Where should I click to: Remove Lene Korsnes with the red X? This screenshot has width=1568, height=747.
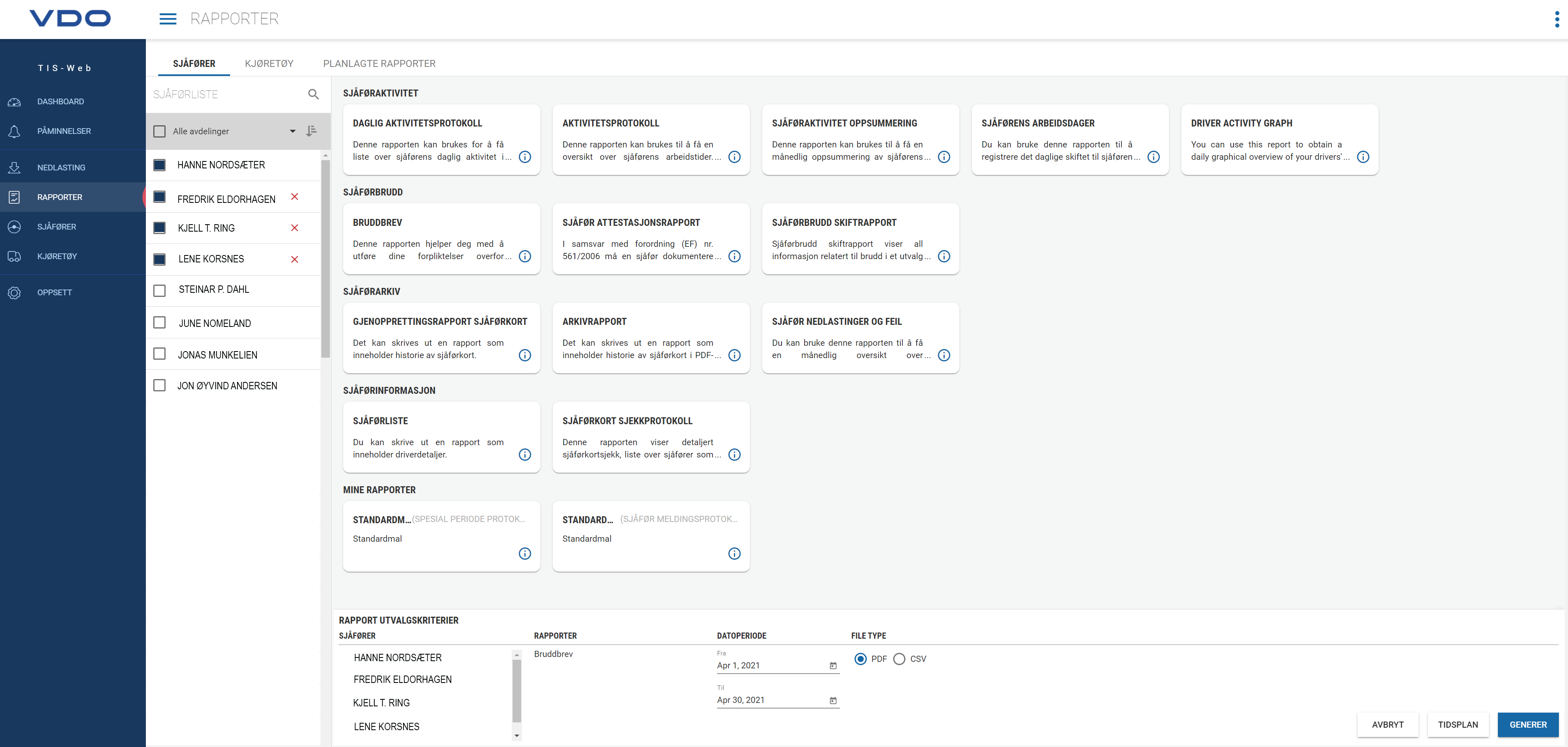click(x=295, y=259)
